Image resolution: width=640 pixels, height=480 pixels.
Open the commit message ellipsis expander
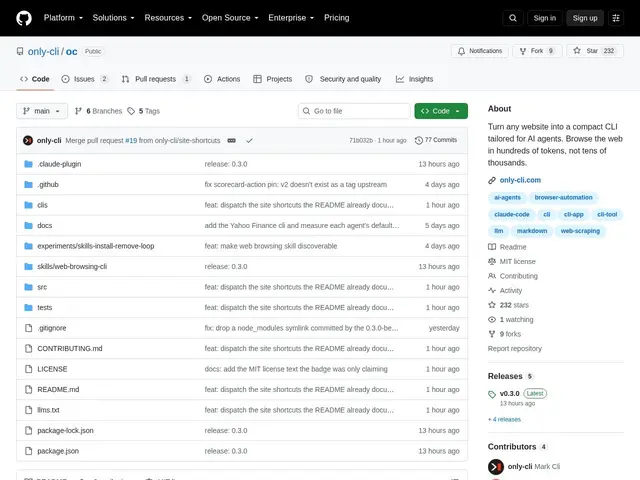(x=231, y=140)
